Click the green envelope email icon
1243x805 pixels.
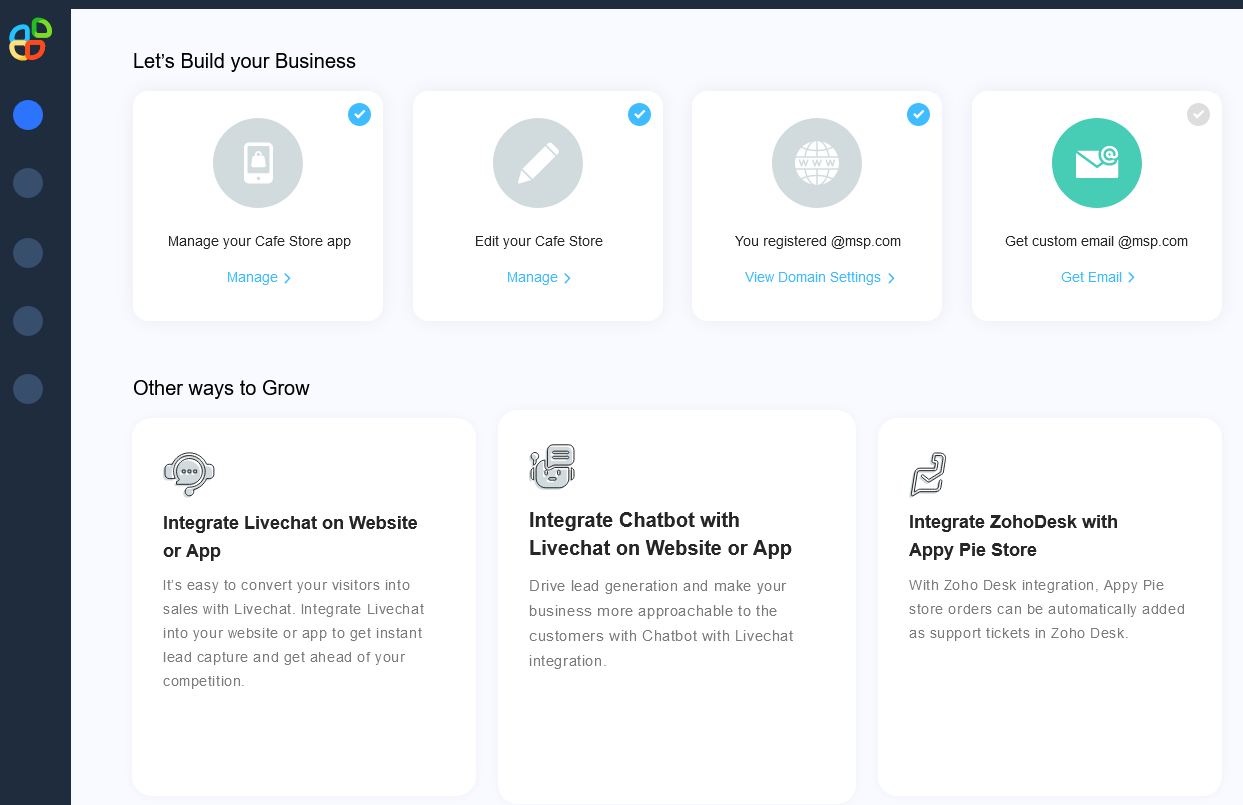1097,163
